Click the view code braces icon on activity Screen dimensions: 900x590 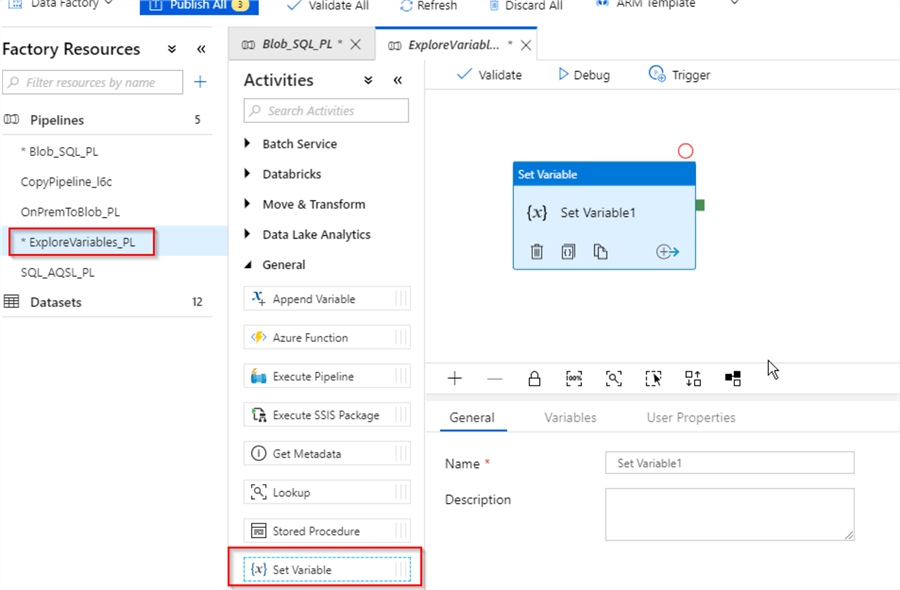coord(568,252)
